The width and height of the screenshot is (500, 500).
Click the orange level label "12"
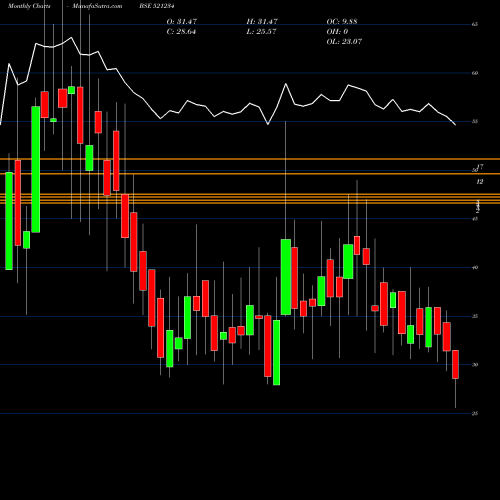pos(480,182)
